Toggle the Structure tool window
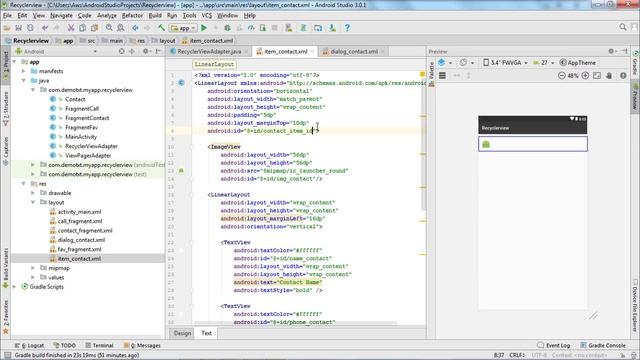This screenshot has width=640, height=360. pos(6,108)
